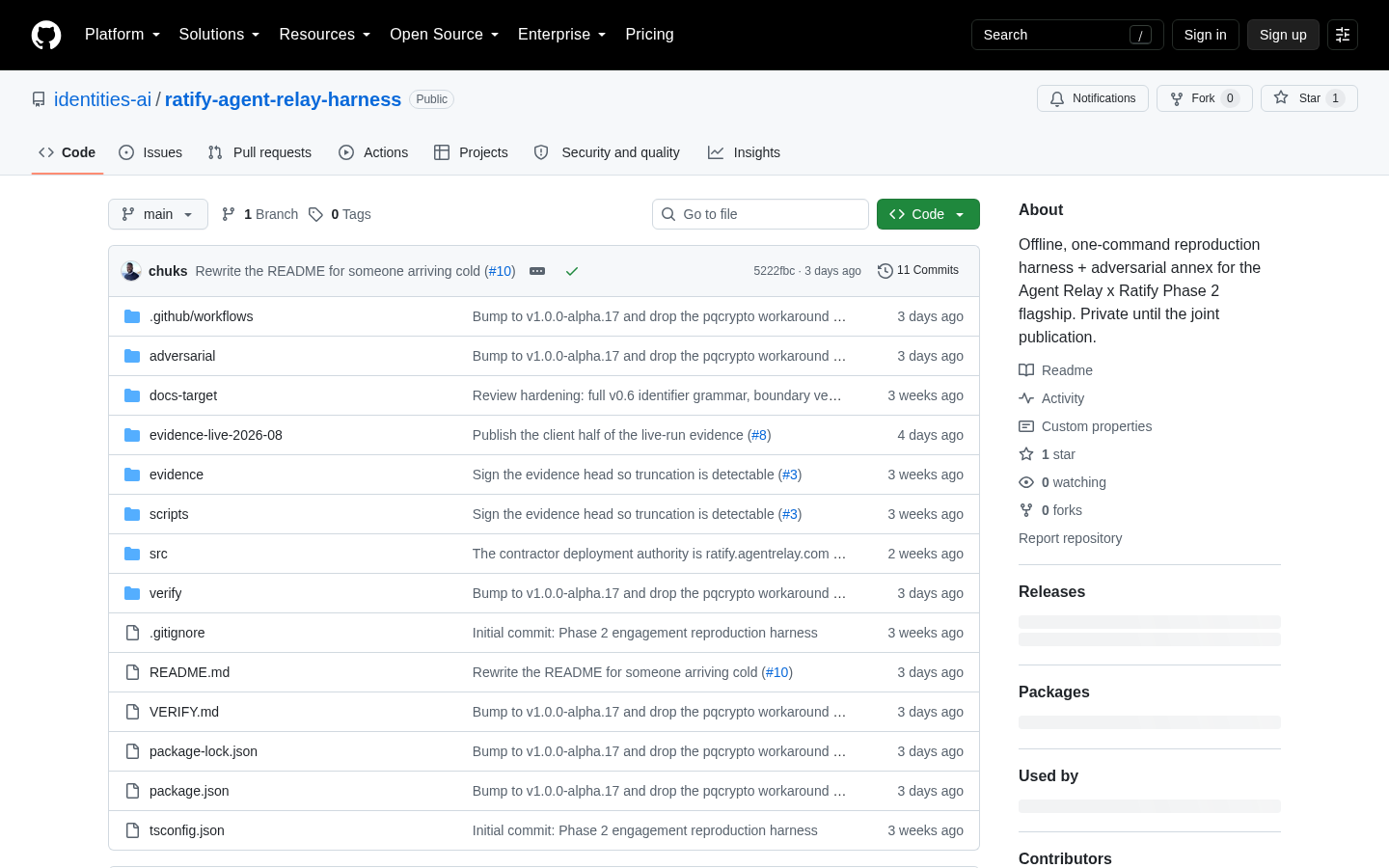Screen dimensions: 1389x868
Task: Click the tsconfig.json file icon
Action: 132,830
